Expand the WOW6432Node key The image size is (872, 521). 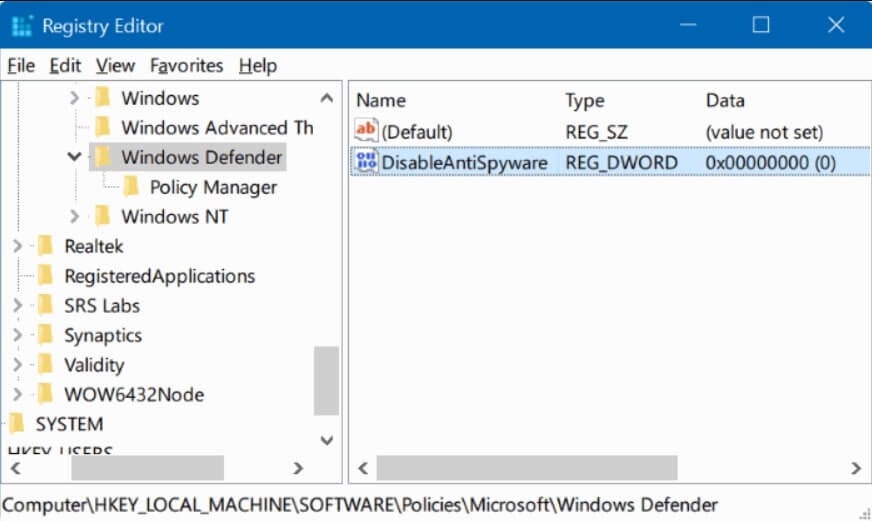coord(17,394)
